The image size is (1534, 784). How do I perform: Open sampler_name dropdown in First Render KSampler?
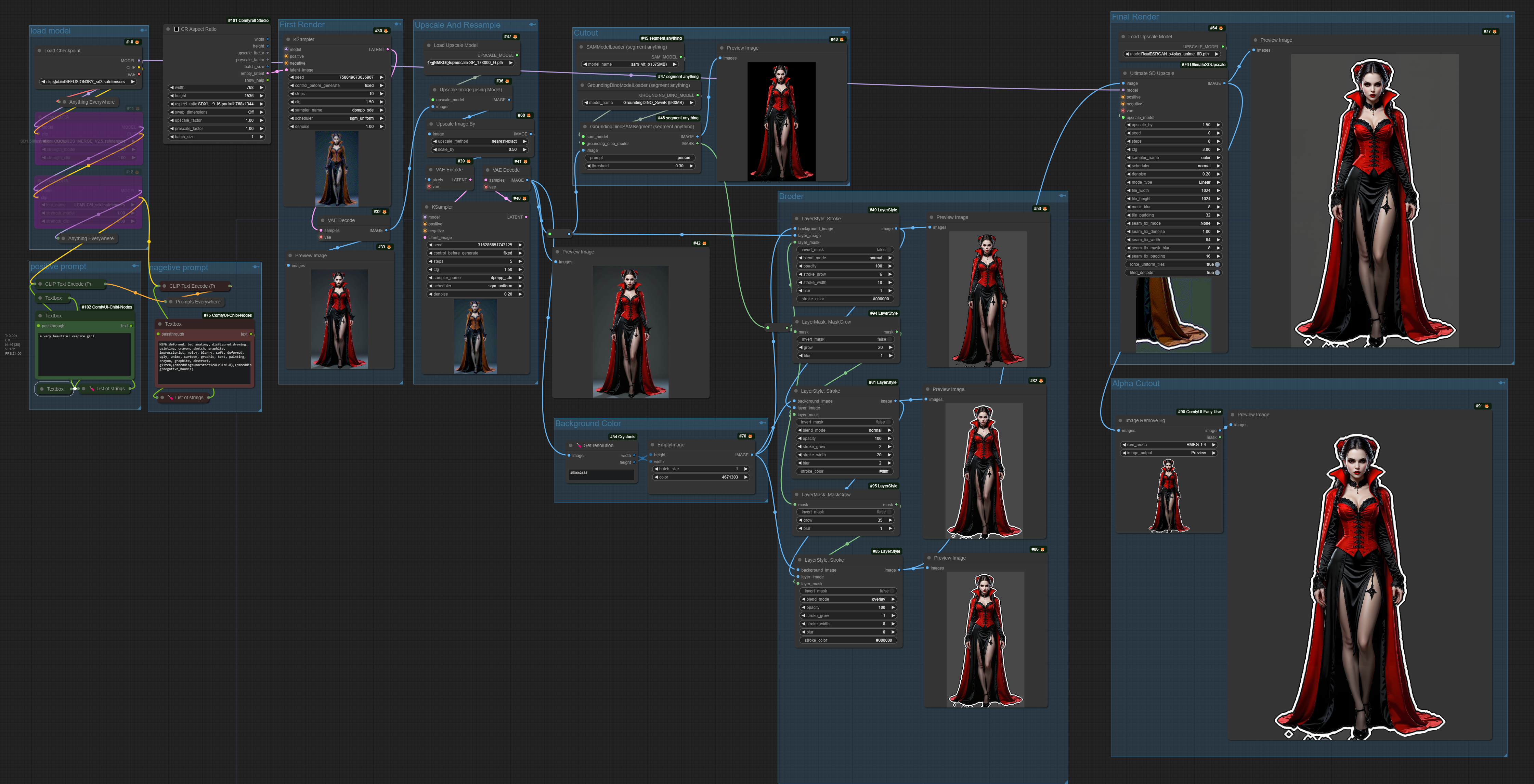click(336, 110)
